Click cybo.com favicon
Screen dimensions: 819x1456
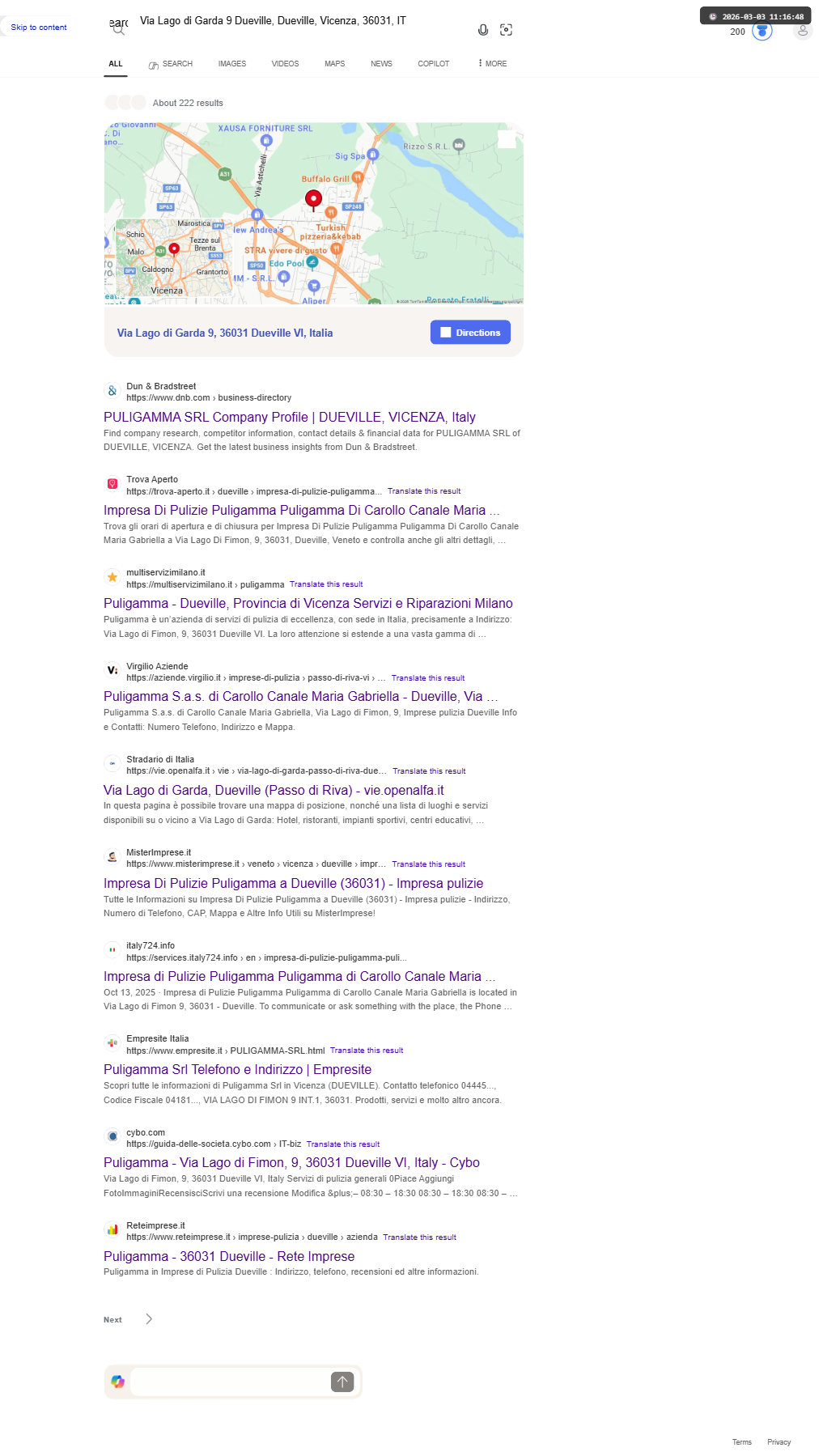[112, 1136]
